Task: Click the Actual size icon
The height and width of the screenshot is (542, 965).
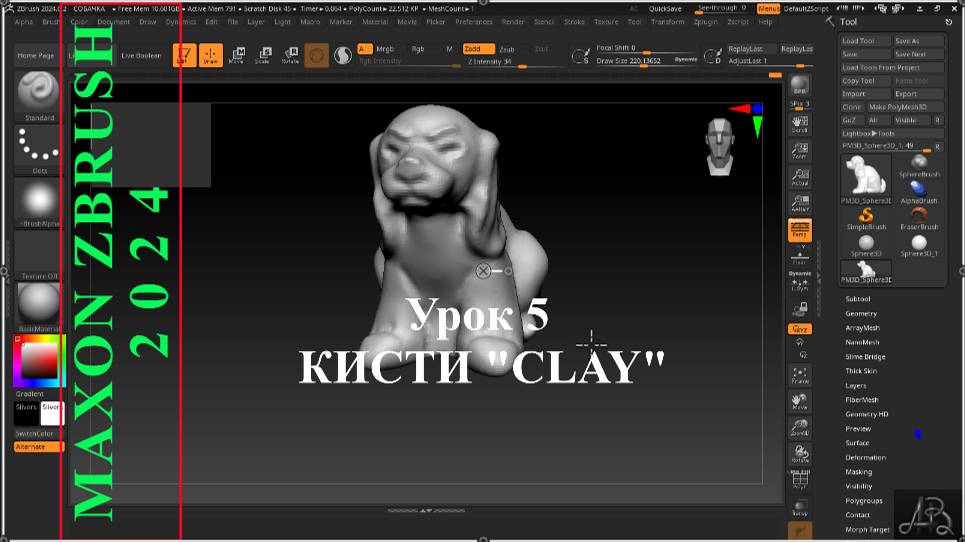Action: (799, 177)
